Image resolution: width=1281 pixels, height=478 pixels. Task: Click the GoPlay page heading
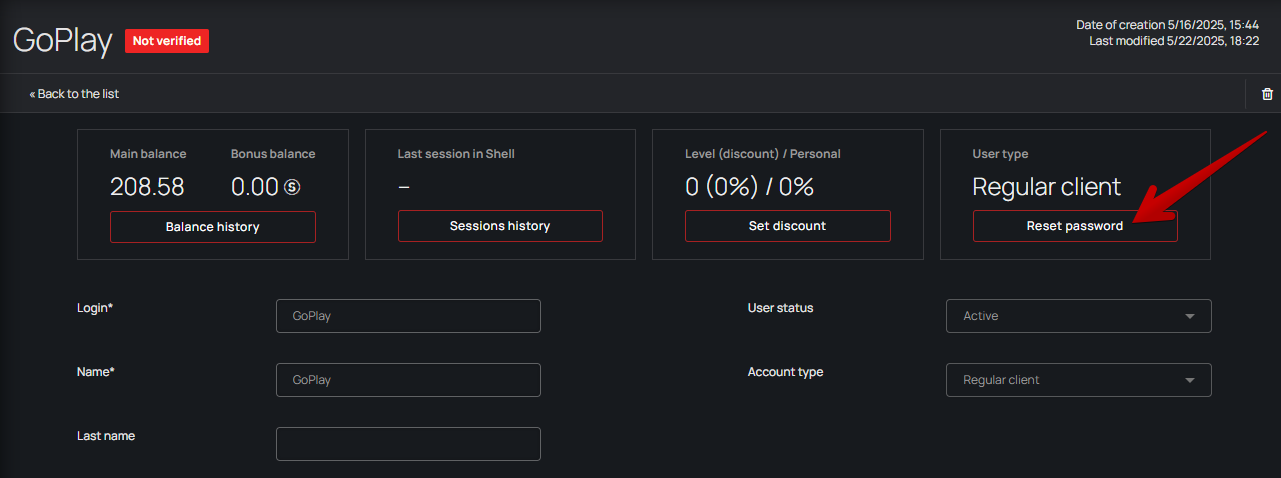coord(62,40)
